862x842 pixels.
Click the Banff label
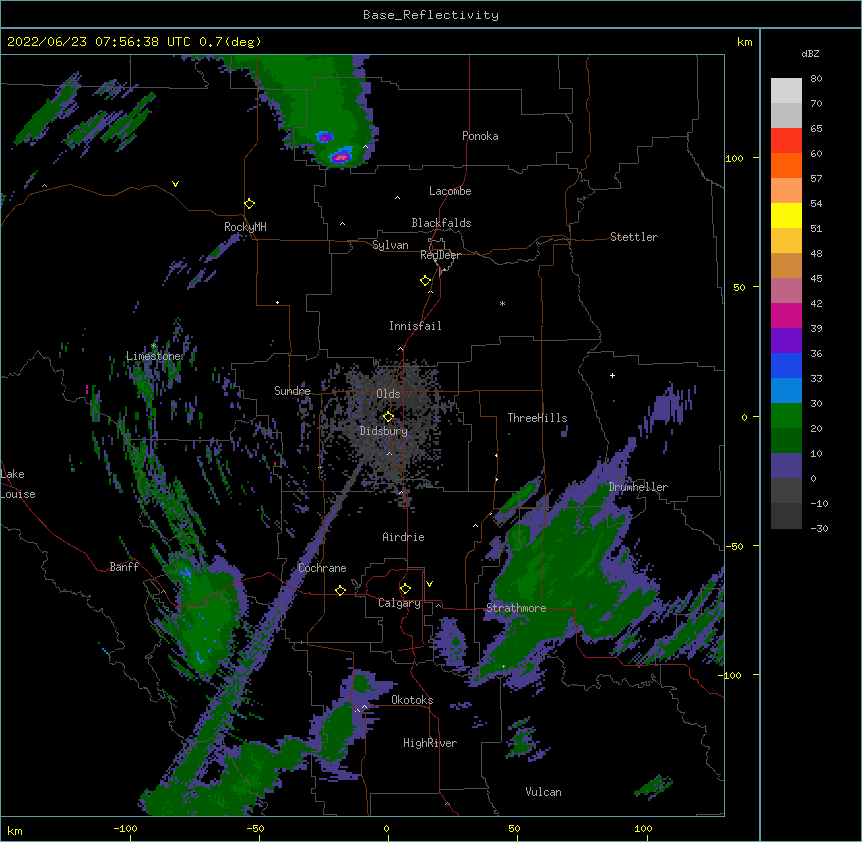pyautogui.click(x=124, y=567)
